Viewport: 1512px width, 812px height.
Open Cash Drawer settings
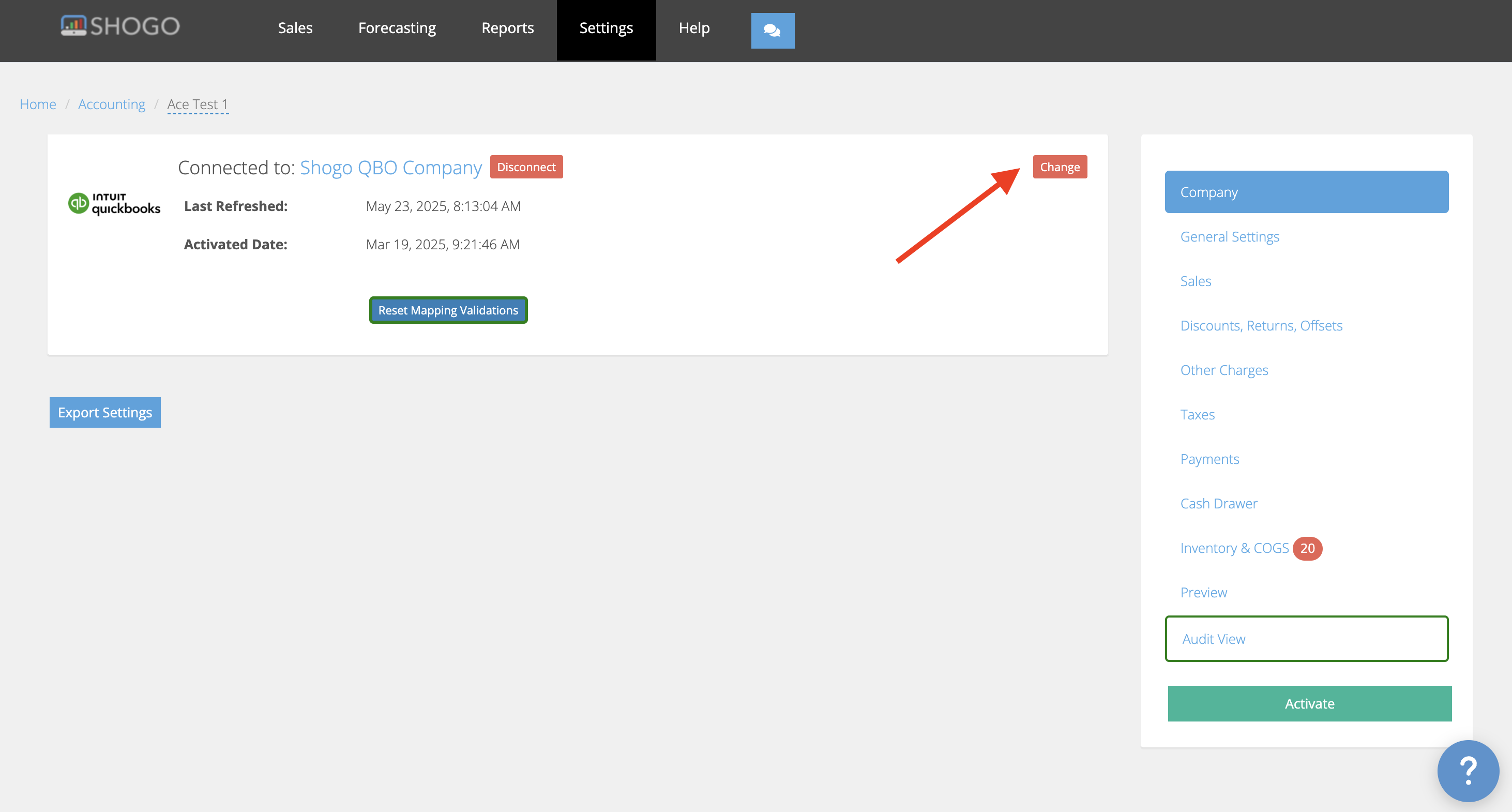pos(1218,503)
